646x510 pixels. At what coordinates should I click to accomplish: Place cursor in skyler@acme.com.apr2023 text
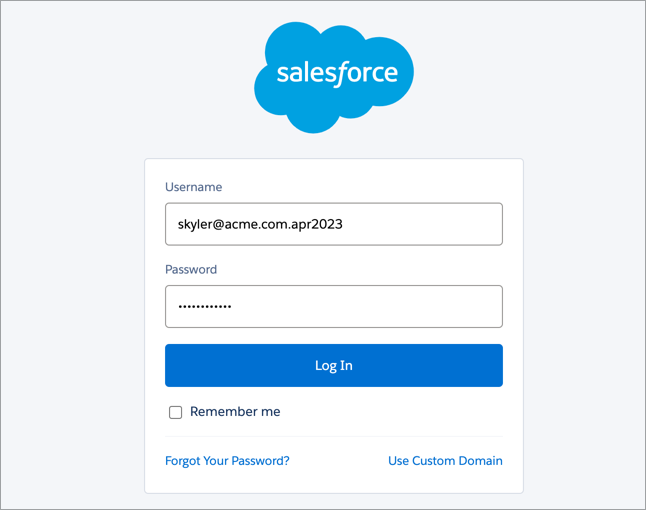tap(260, 224)
